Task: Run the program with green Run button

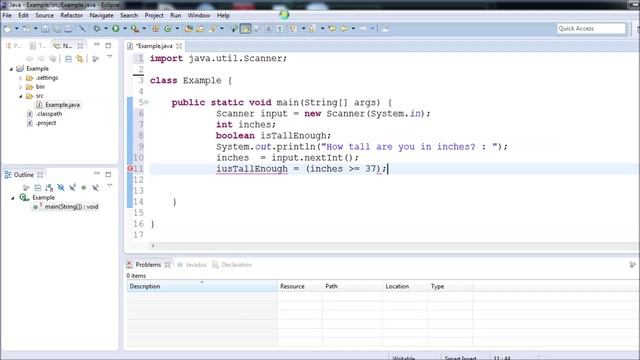Action: (x=116, y=29)
